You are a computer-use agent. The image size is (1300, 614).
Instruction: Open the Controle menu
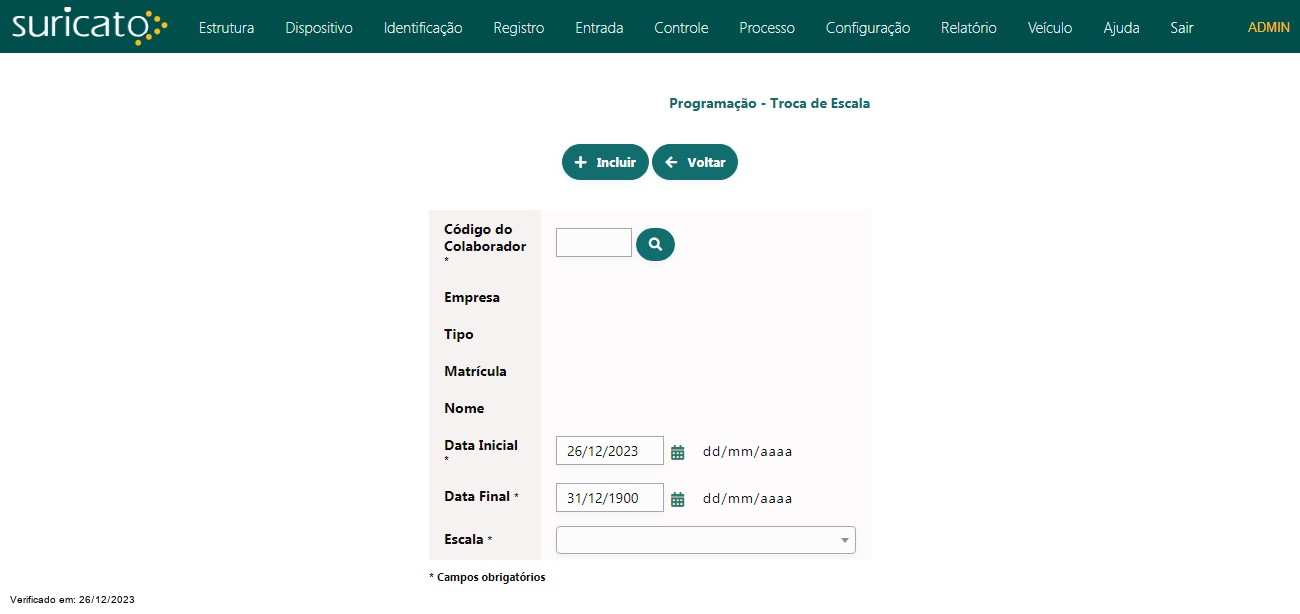[x=681, y=28]
